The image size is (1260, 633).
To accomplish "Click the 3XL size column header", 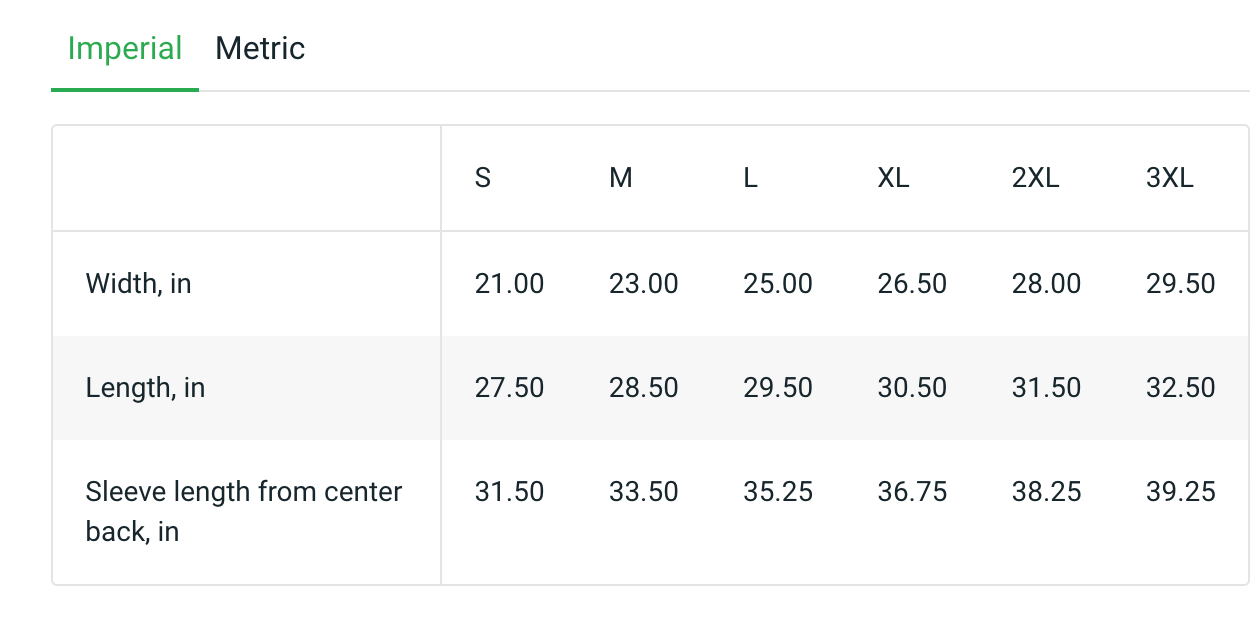I will pos(1170,179).
